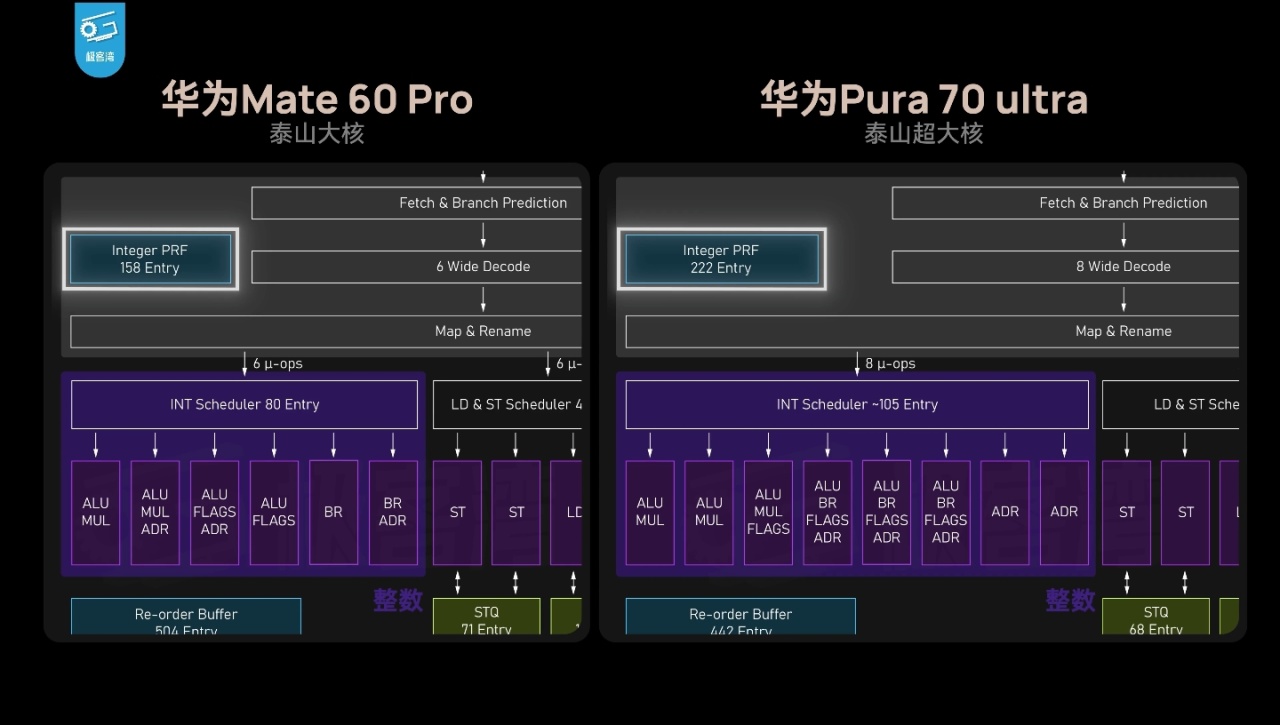Click the 8 μ-ops label
1280x725 pixels.
(890, 364)
